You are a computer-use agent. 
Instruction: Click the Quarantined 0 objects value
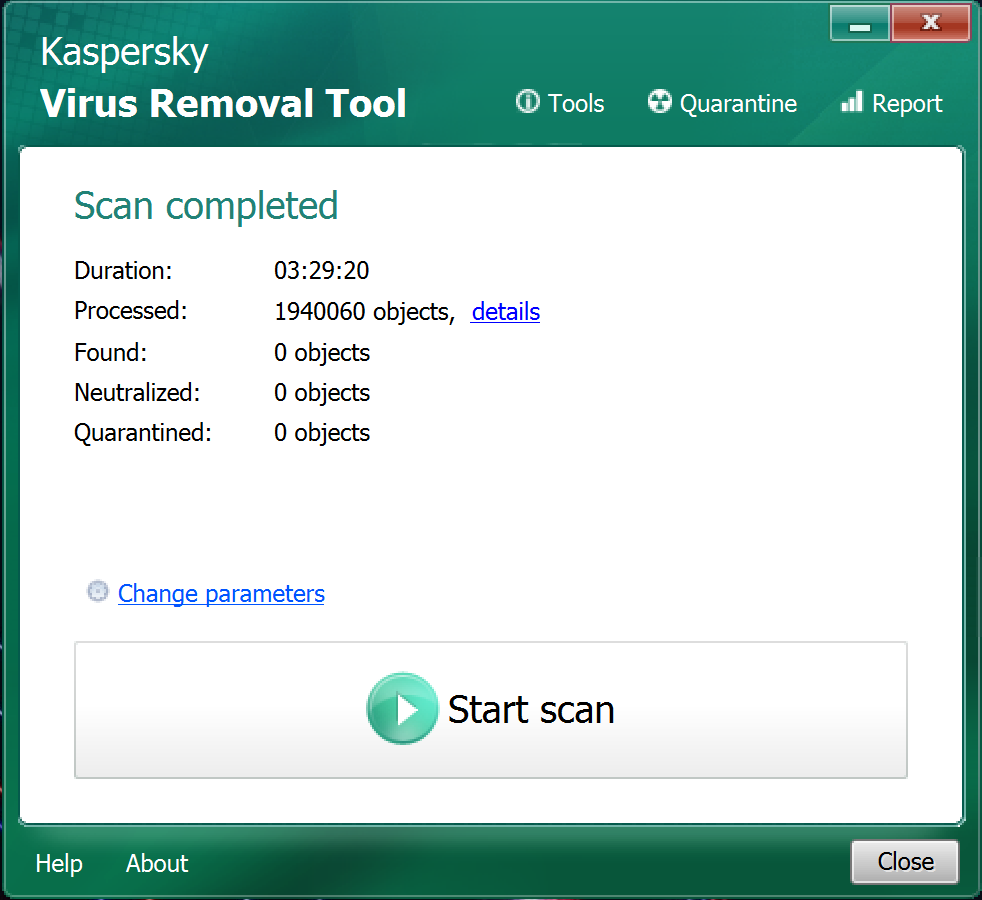(322, 433)
